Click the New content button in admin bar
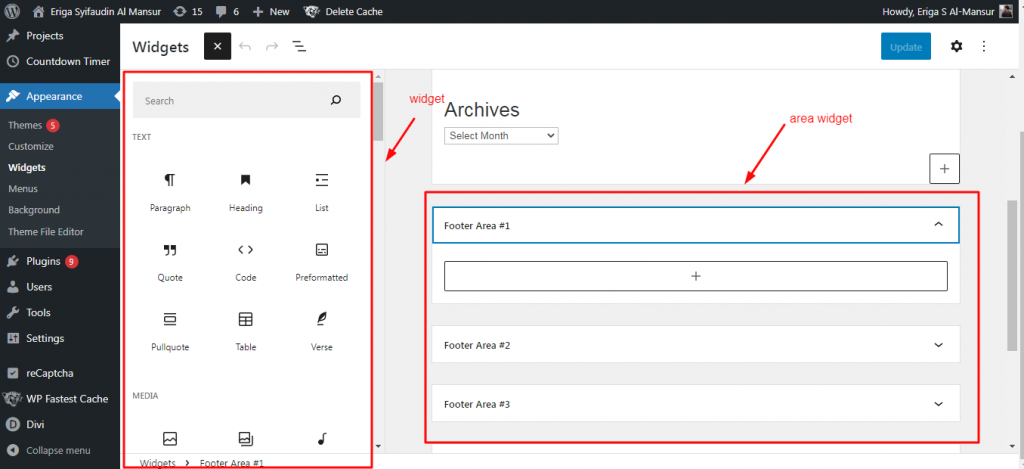The height and width of the screenshot is (469, 1024). [x=270, y=11]
